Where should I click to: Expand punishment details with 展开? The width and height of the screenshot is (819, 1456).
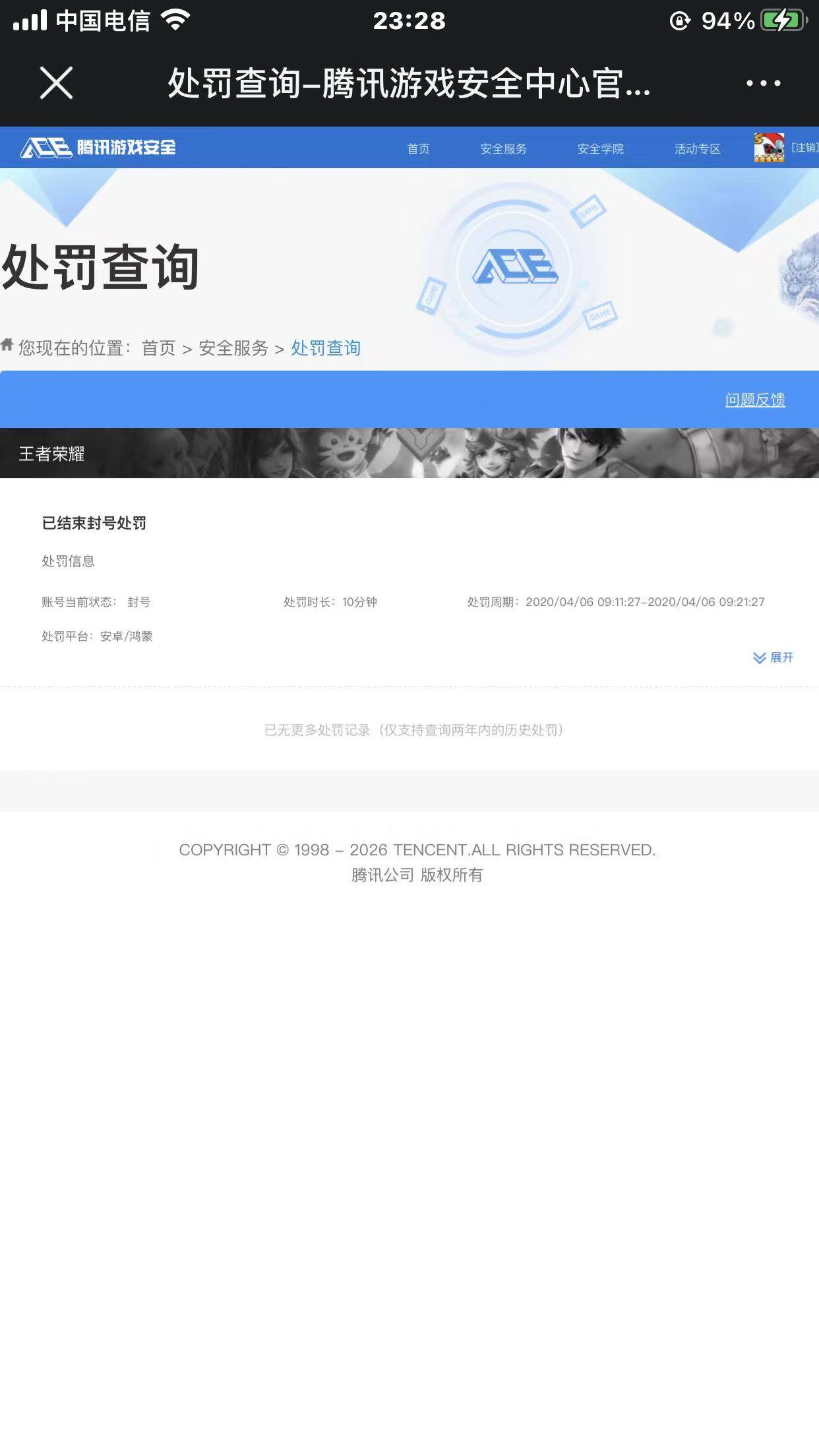coord(773,657)
